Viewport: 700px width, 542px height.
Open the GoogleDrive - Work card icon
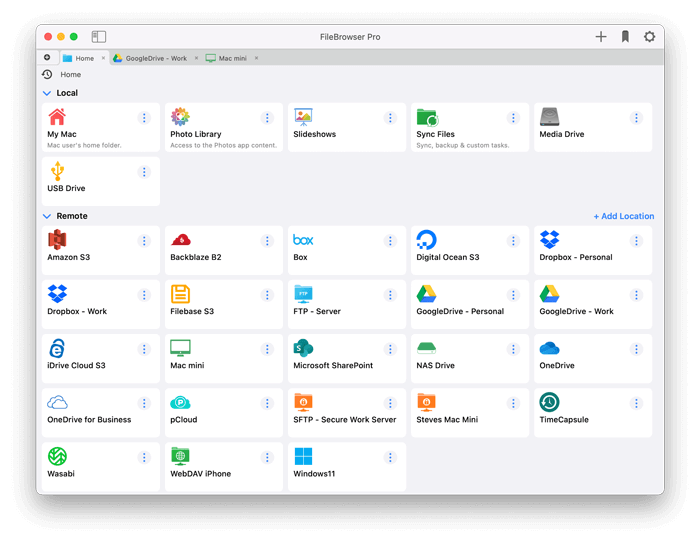(x=550, y=294)
